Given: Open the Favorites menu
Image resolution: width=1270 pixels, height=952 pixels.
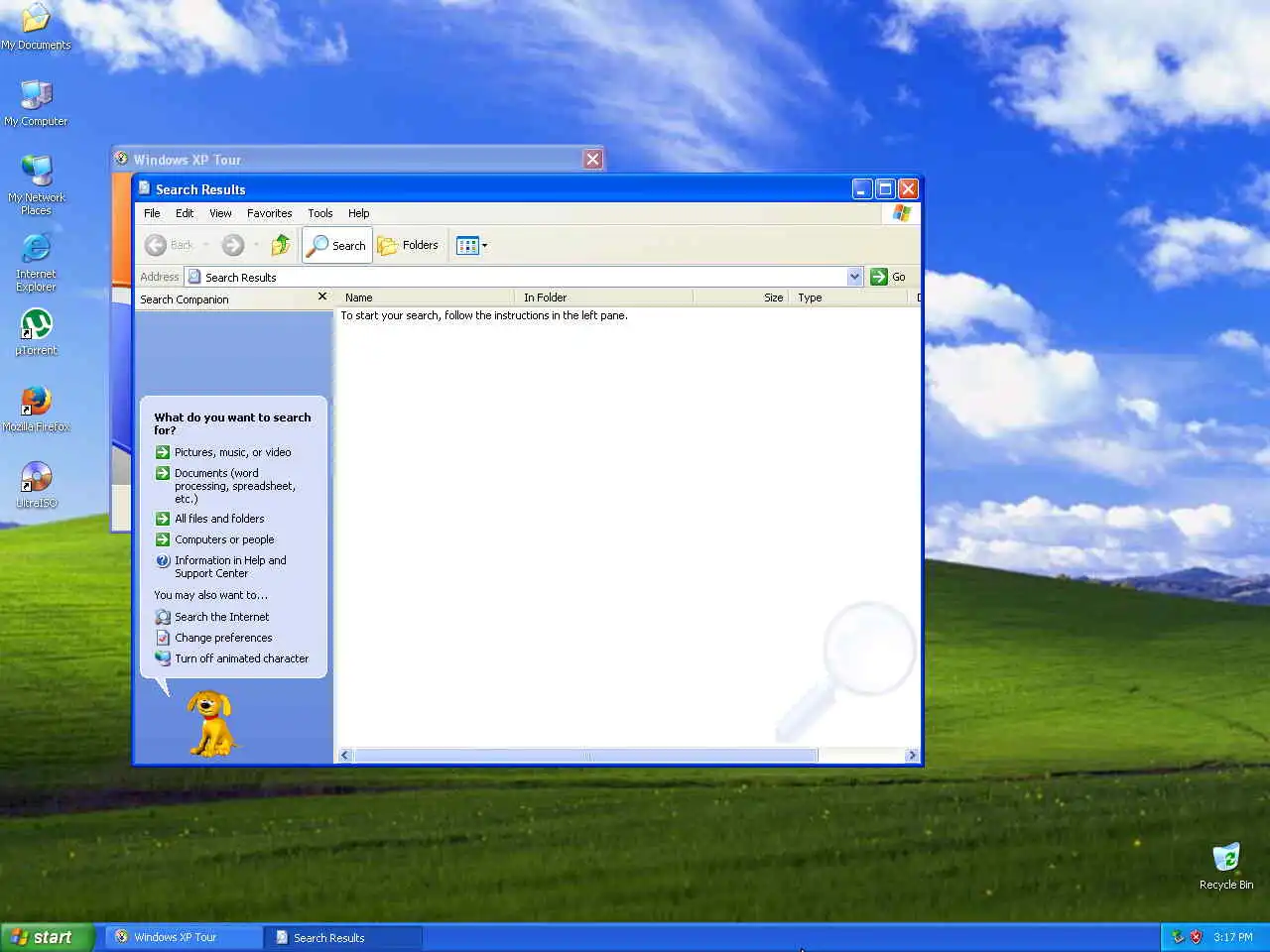Looking at the screenshot, I should [269, 213].
